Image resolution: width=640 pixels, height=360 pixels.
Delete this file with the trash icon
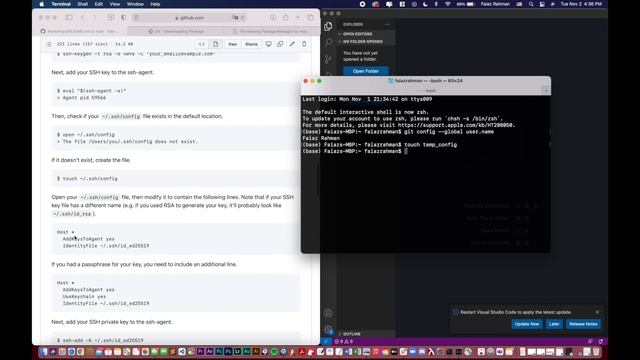[x=304, y=44]
